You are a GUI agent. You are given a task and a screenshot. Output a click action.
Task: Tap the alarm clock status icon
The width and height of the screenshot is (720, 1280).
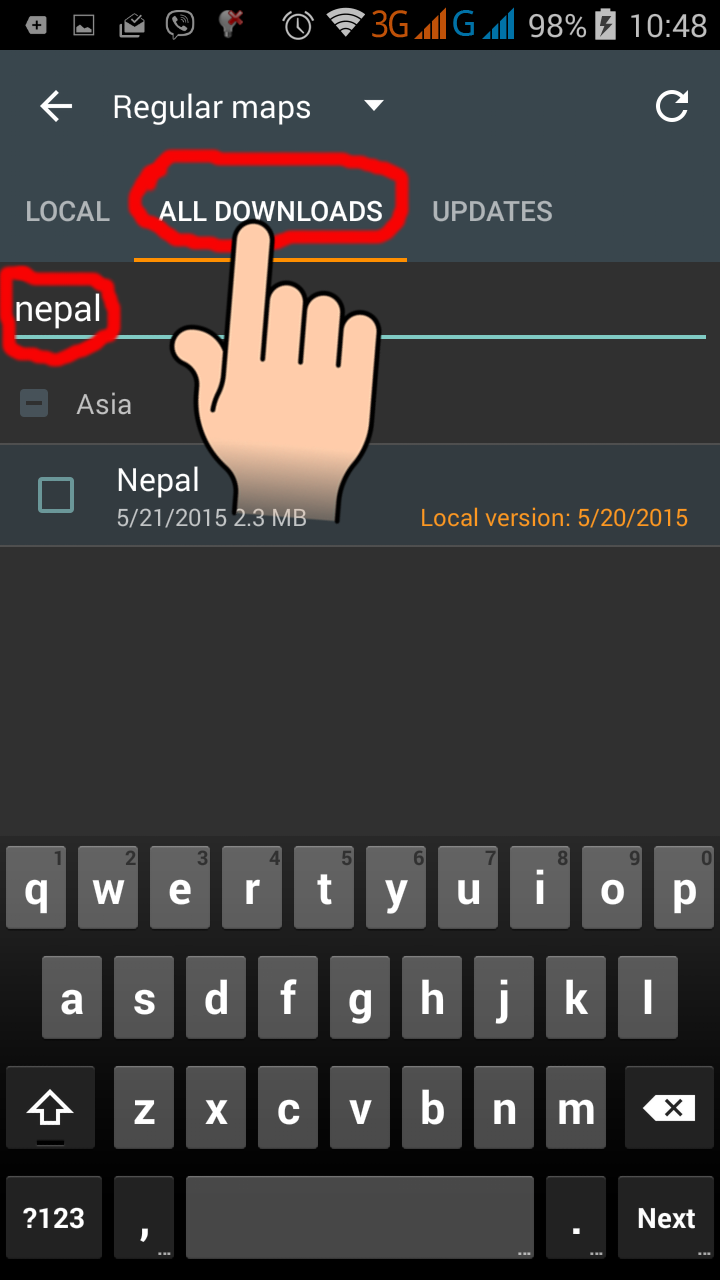pos(298,25)
